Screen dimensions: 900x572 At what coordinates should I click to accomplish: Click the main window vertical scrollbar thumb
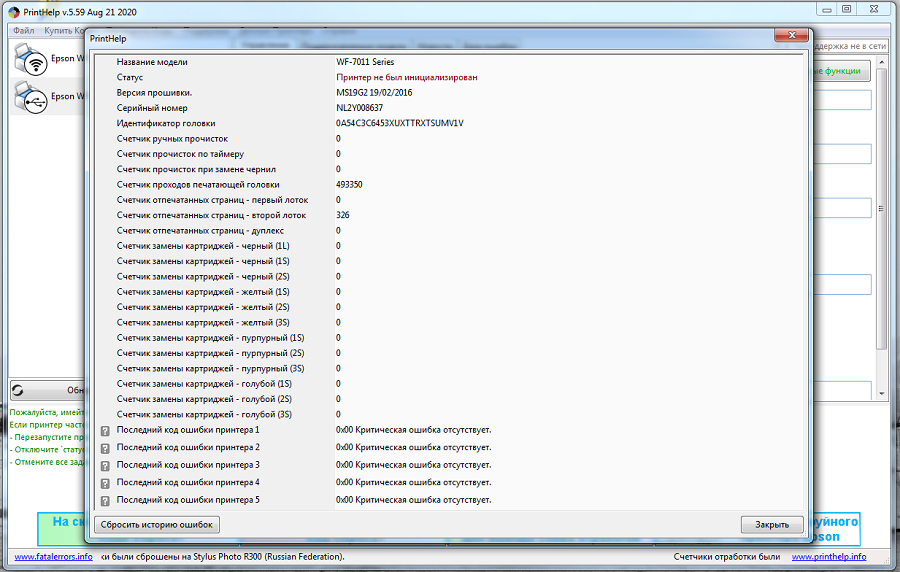click(x=882, y=207)
